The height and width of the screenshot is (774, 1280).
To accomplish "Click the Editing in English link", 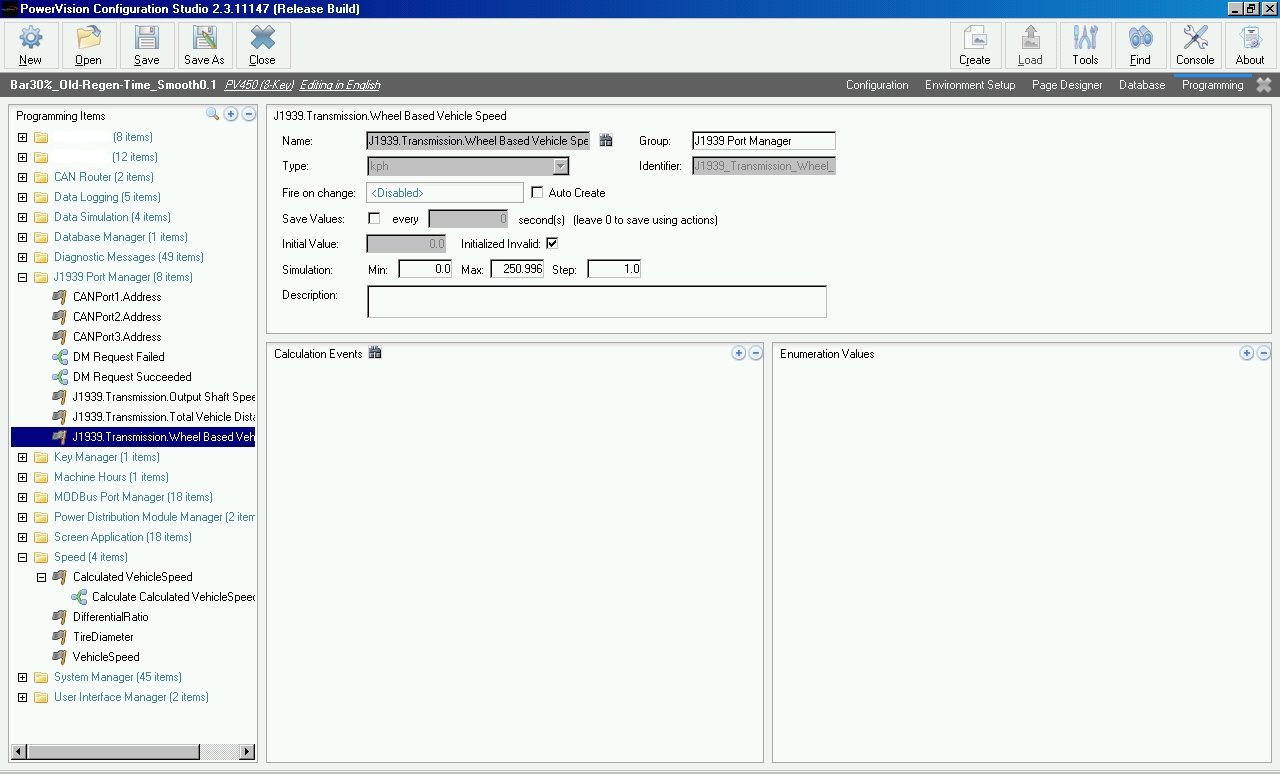I will [x=340, y=85].
